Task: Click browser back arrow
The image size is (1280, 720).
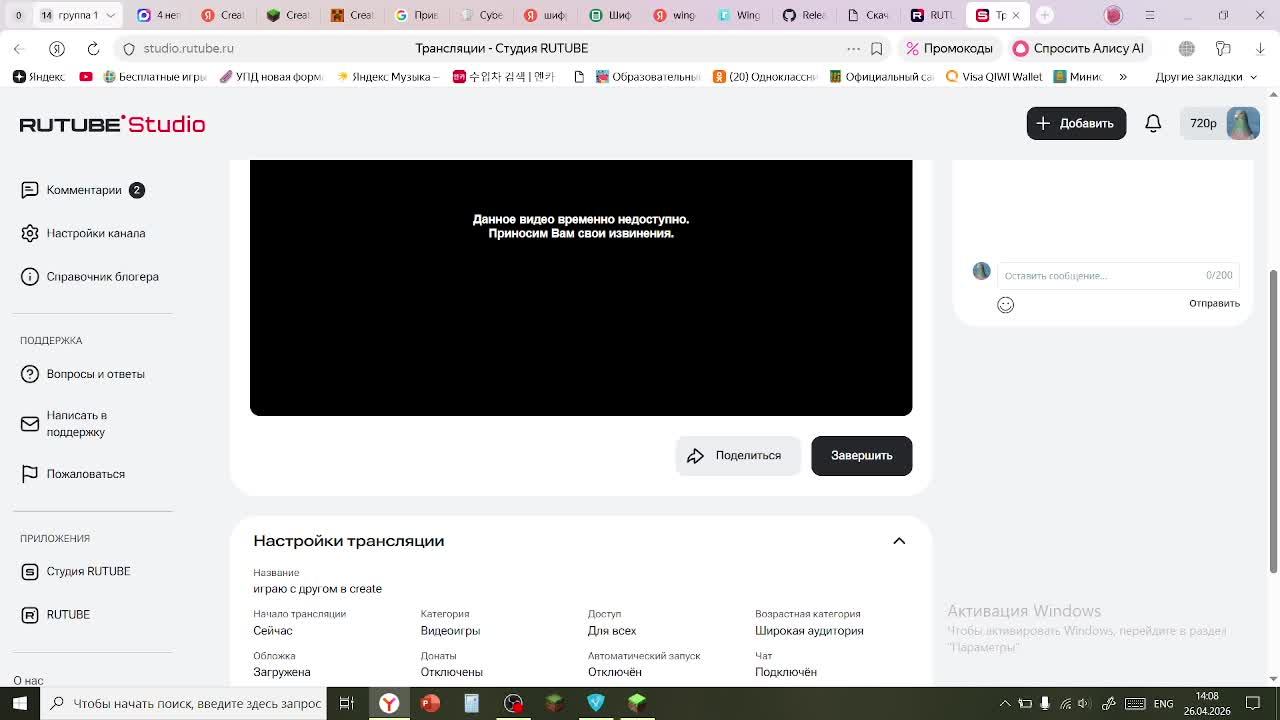Action: pos(19,48)
